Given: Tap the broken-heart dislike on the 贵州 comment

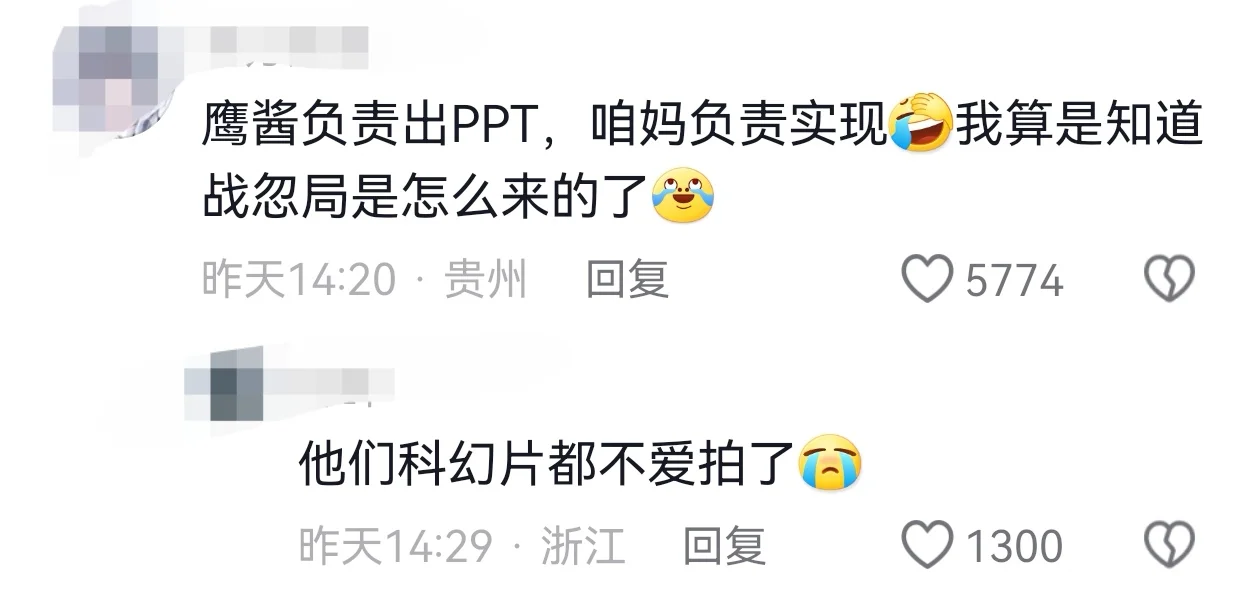Looking at the screenshot, I should coord(1169,280).
